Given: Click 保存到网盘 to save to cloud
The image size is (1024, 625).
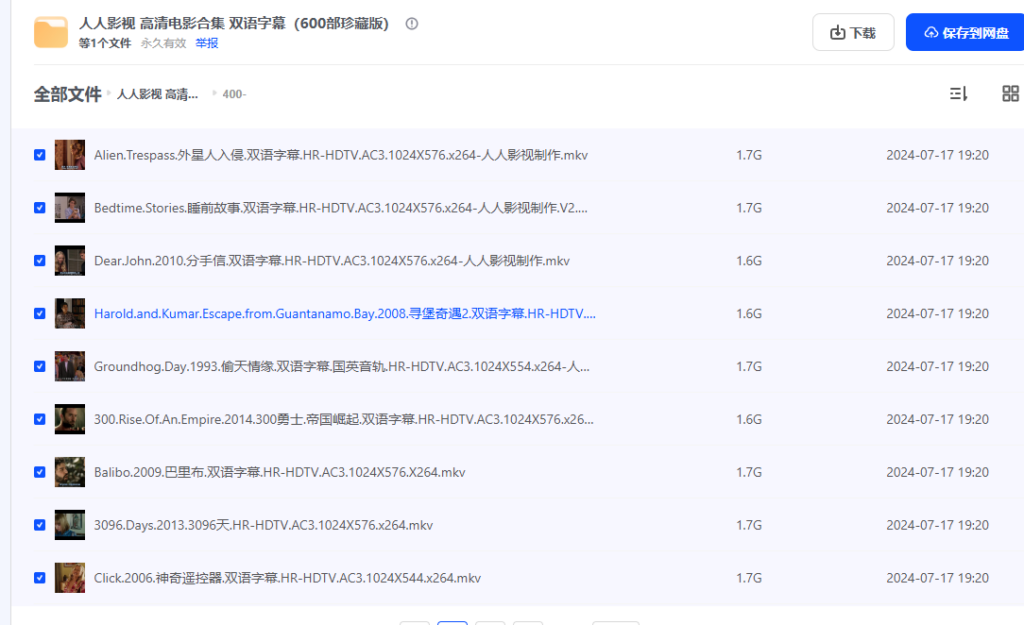Looking at the screenshot, I should 965,33.
